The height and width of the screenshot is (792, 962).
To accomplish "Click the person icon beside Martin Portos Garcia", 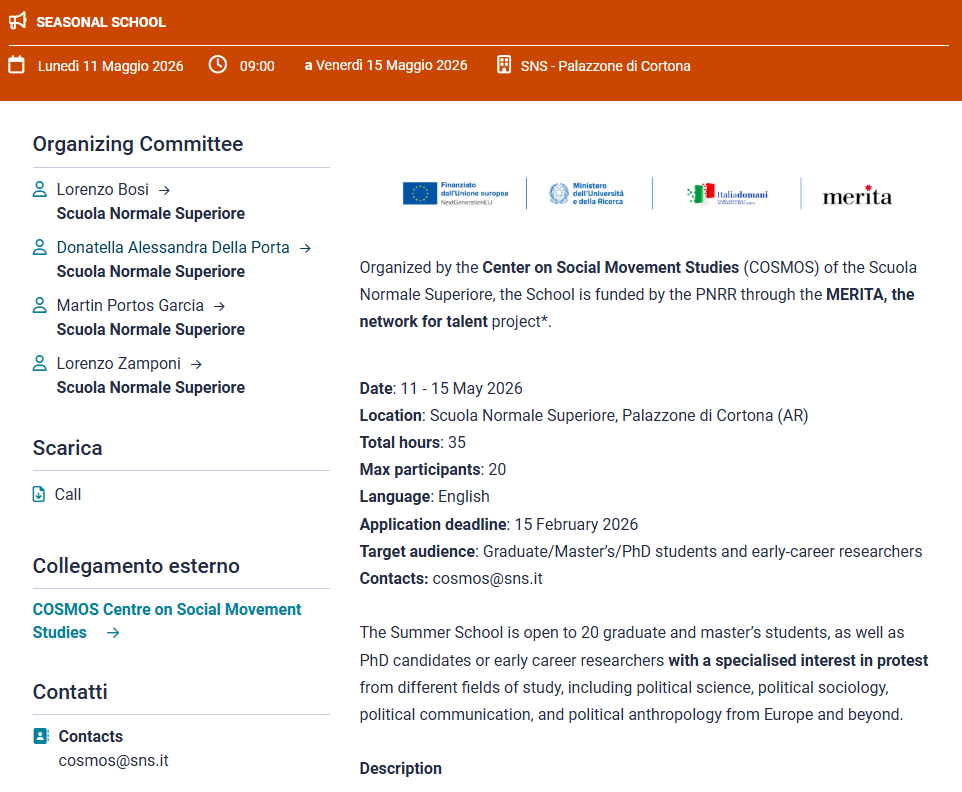I will pyautogui.click(x=40, y=305).
